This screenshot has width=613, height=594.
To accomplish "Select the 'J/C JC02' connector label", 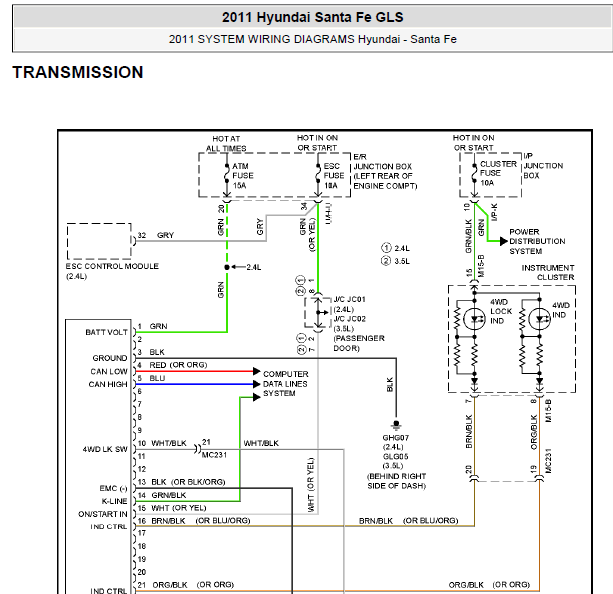I will (x=349, y=319).
